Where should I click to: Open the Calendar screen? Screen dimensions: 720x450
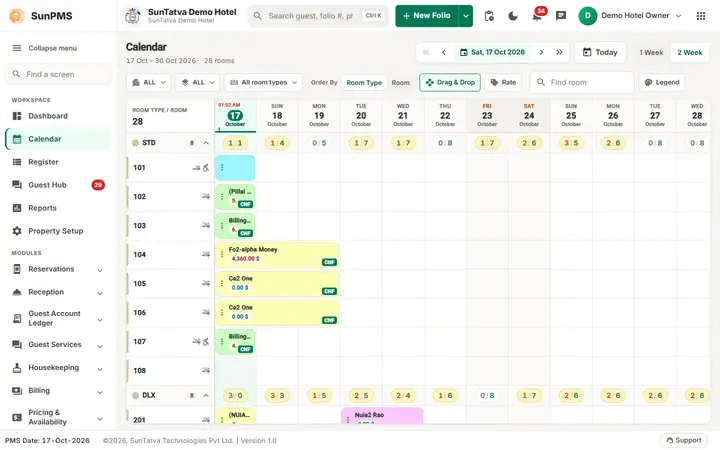pos(58,139)
